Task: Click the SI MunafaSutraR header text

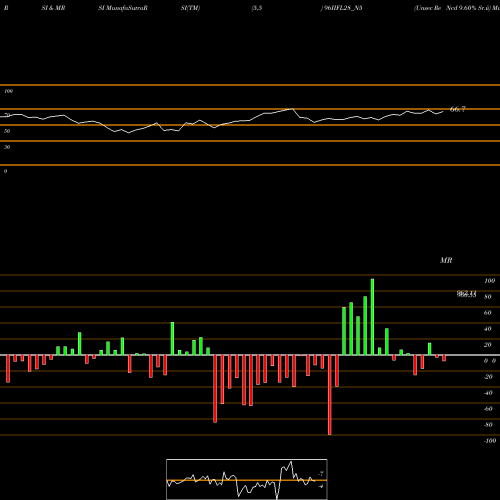Action: tap(123, 8)
